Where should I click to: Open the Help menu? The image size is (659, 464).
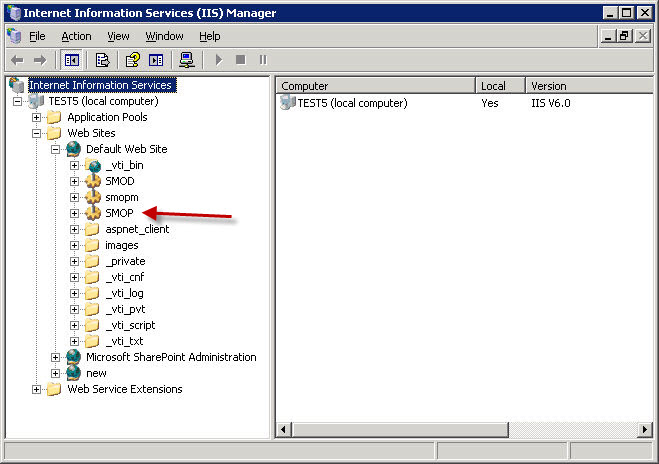(x=210, y=36)
